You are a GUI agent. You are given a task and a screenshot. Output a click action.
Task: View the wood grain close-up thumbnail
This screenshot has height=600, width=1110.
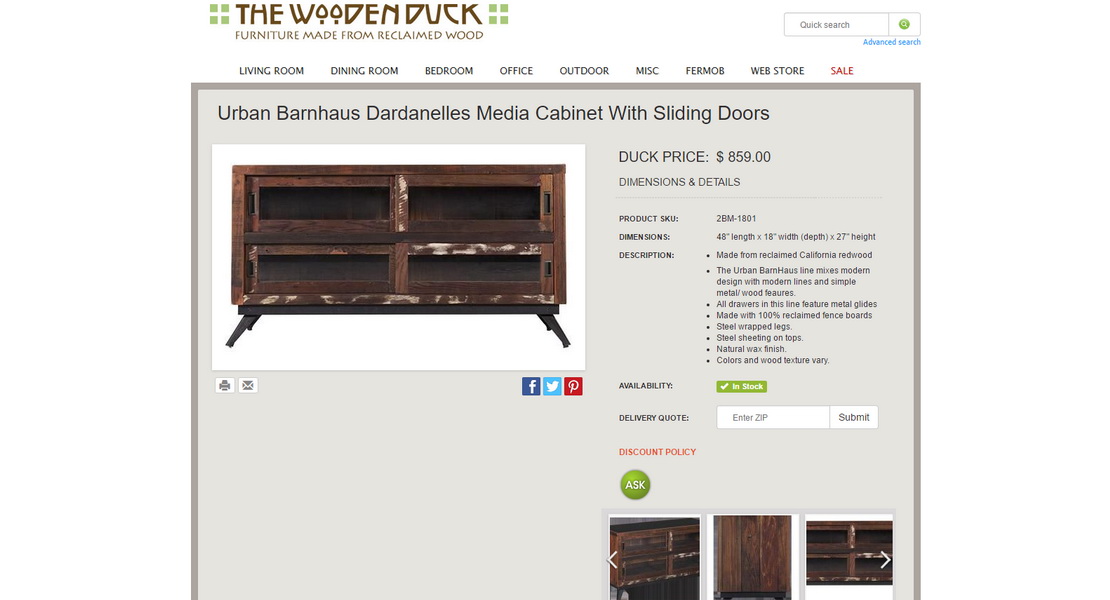coord(753,558)
